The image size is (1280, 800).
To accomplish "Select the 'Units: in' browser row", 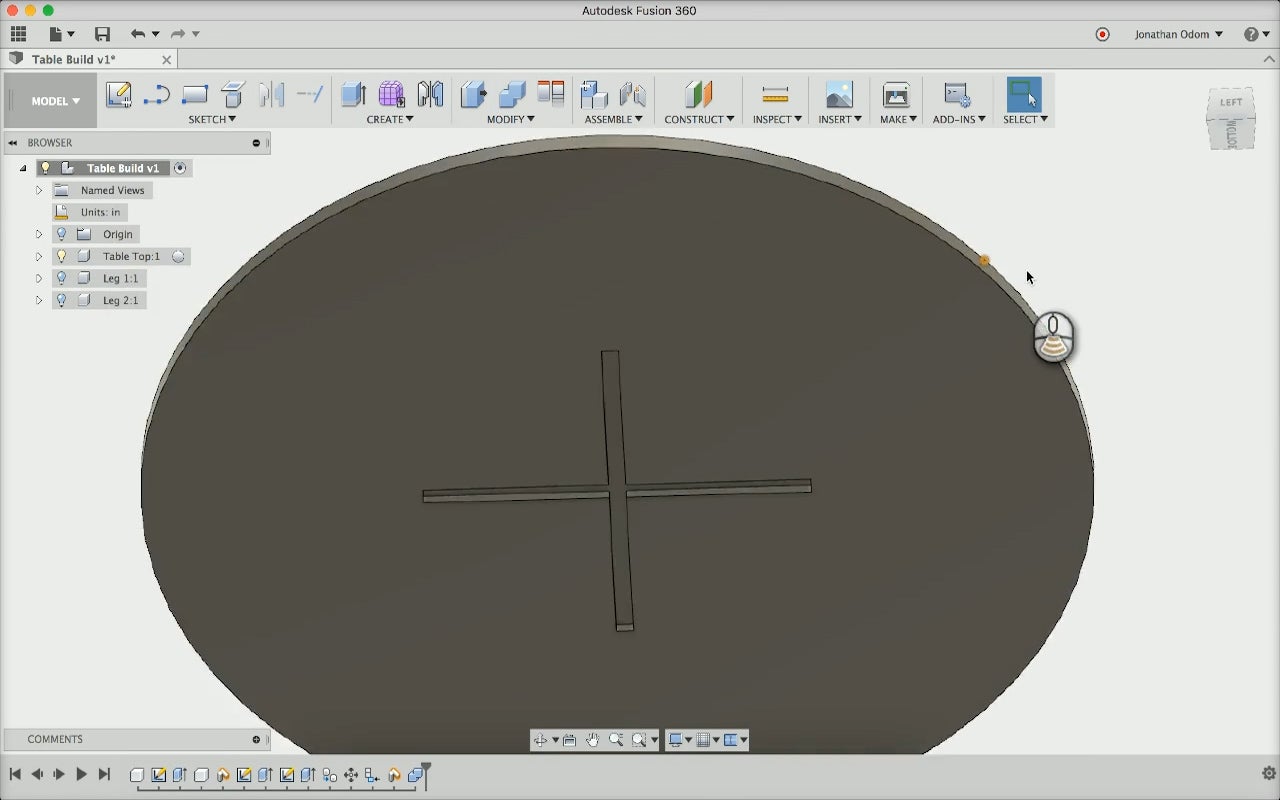I will pos(90,212).
